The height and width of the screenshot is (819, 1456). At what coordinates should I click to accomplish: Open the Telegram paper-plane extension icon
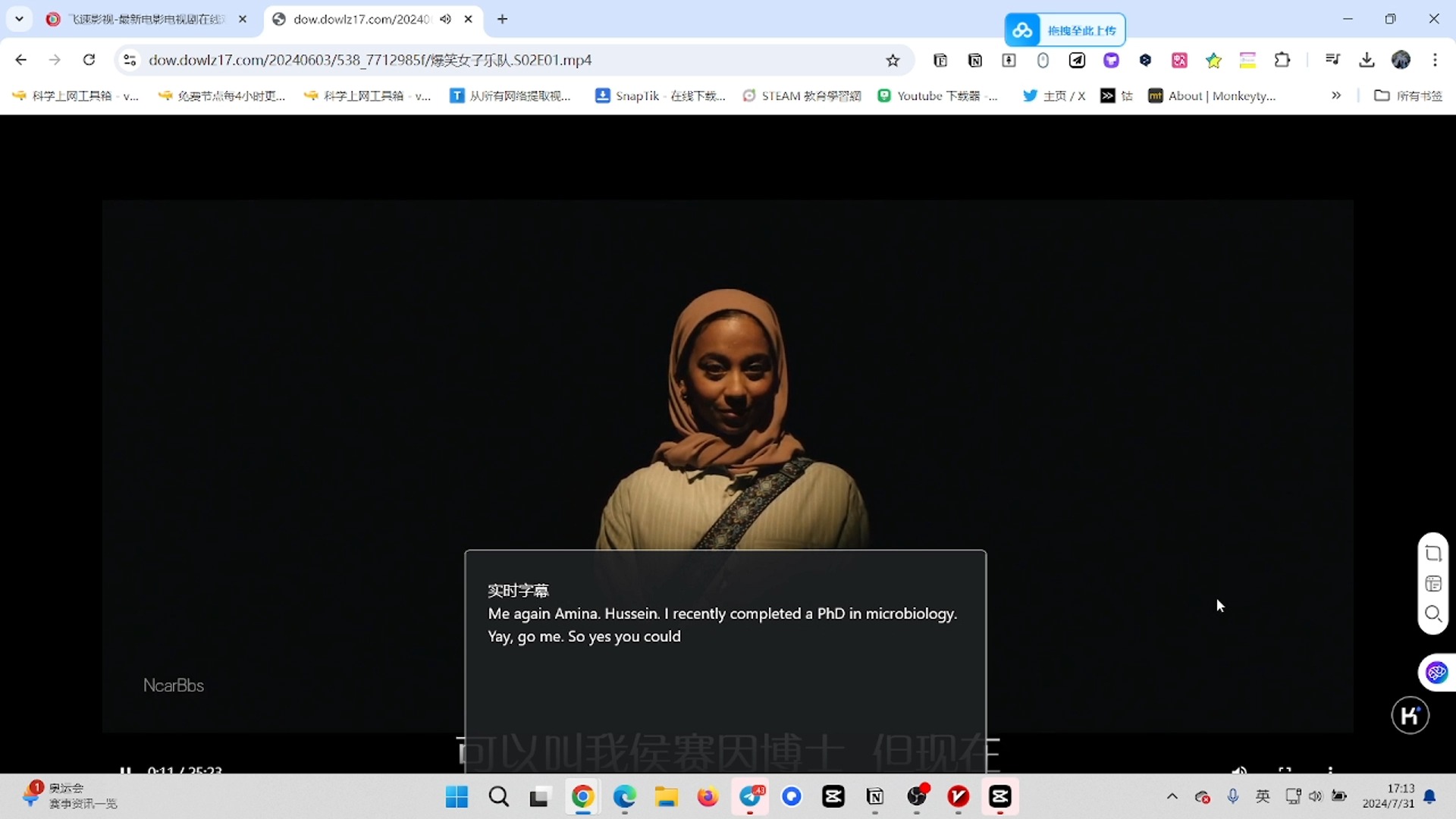tap(1077, 61)
